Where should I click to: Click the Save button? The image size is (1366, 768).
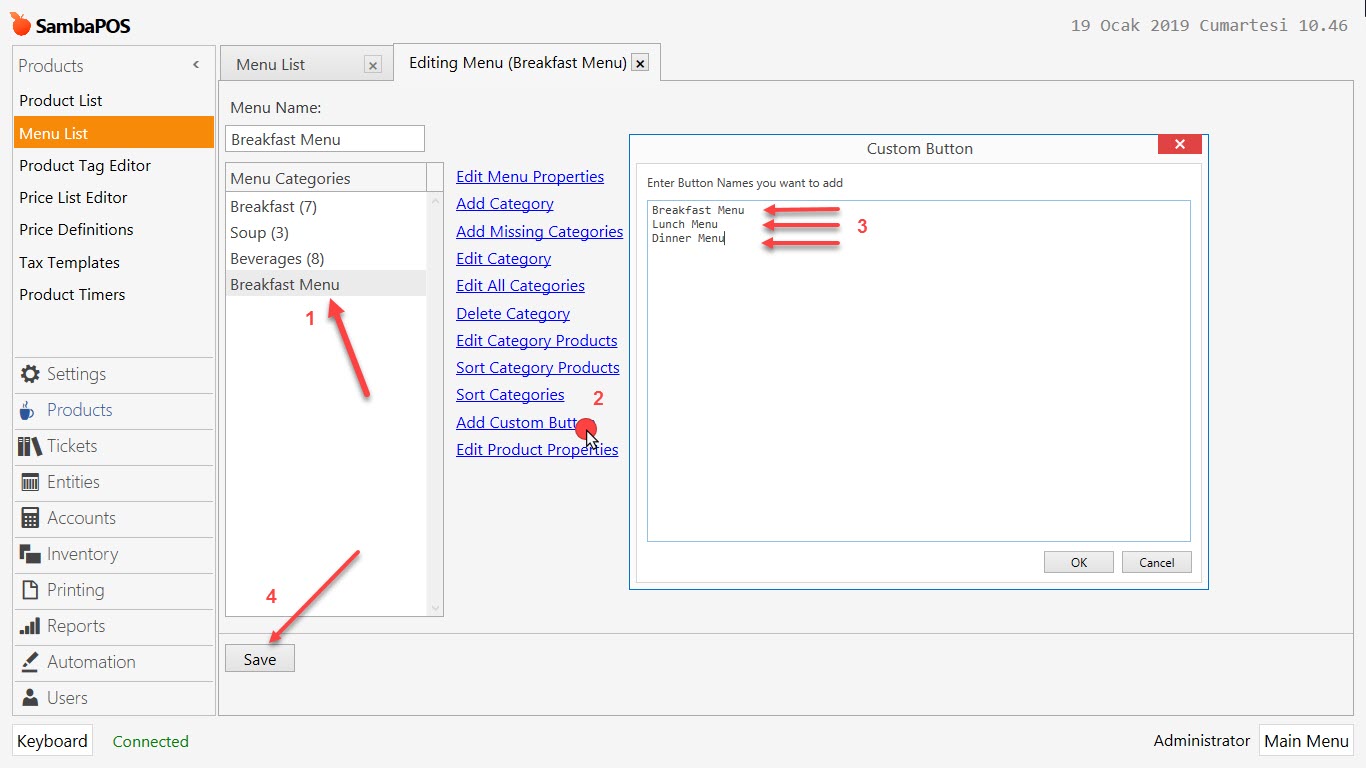point(259,658)
